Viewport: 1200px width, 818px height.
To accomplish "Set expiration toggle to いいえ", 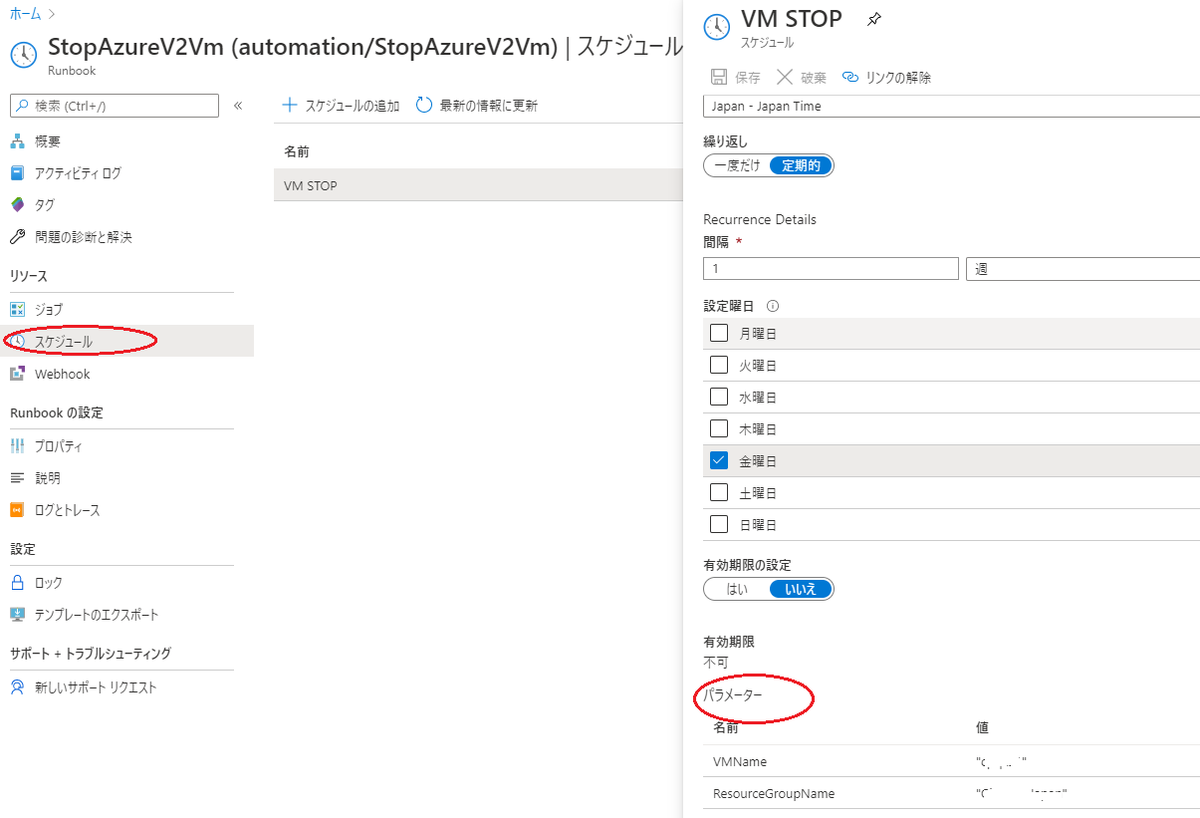I will [x=801, y=589].
